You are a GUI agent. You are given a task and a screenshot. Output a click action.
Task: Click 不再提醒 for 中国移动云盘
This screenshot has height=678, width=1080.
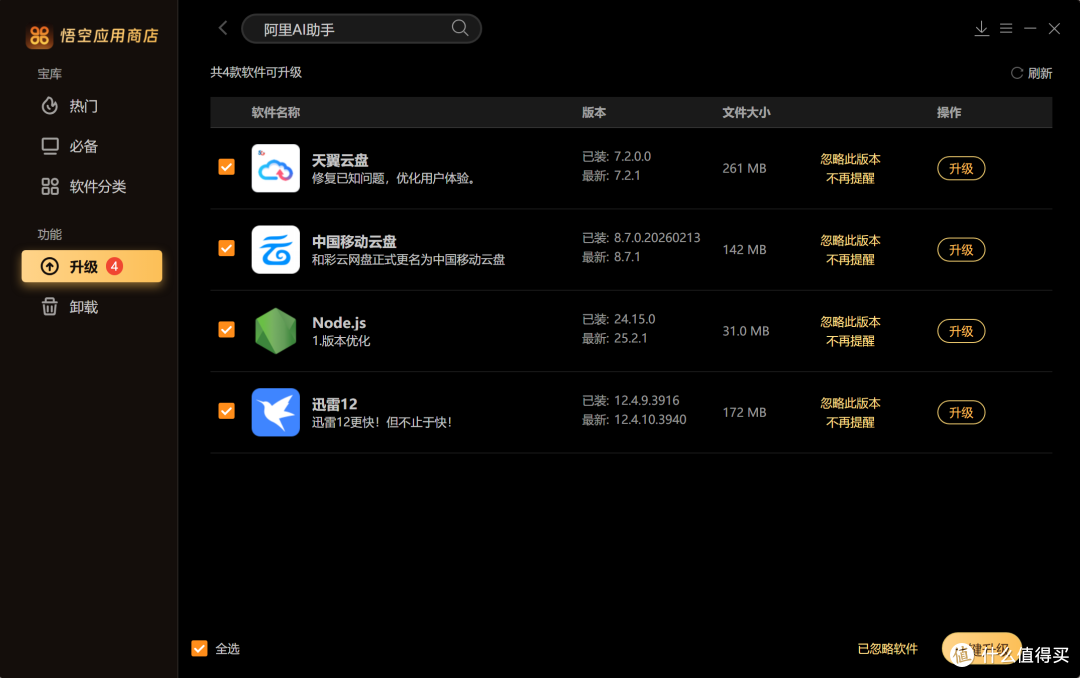(850, 260)
